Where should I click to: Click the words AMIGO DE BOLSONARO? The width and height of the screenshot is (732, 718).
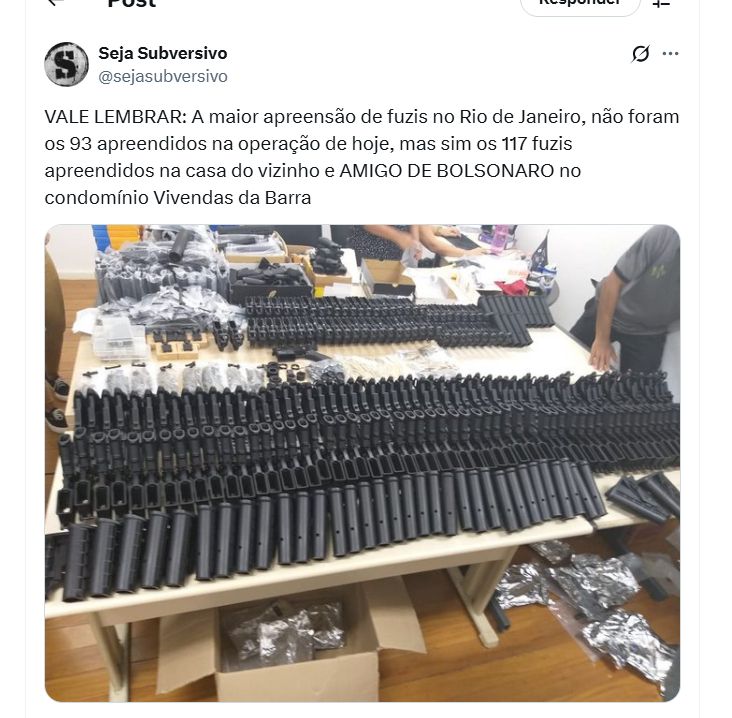(x=447, y=171)
